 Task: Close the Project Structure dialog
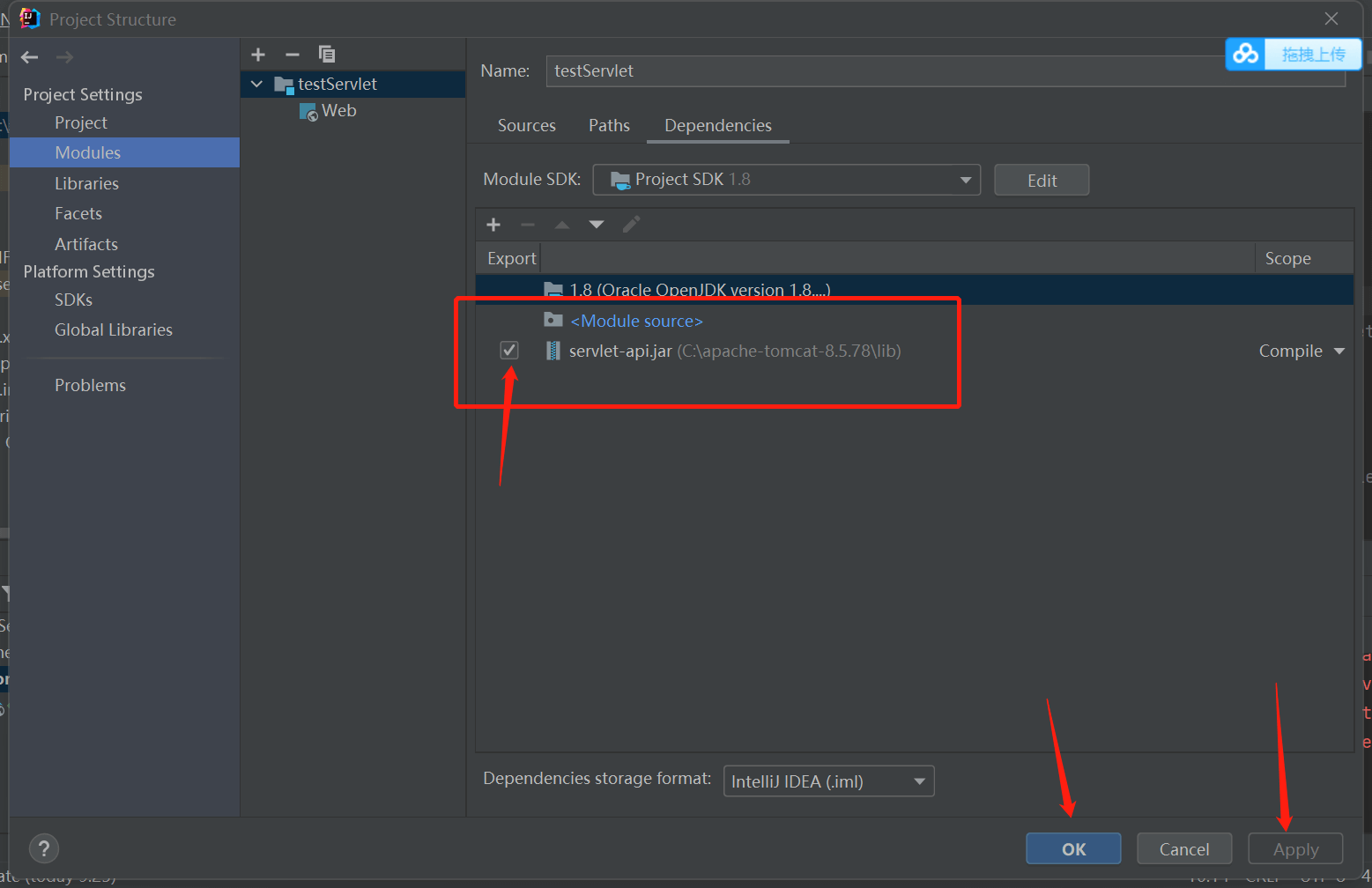1331,18
